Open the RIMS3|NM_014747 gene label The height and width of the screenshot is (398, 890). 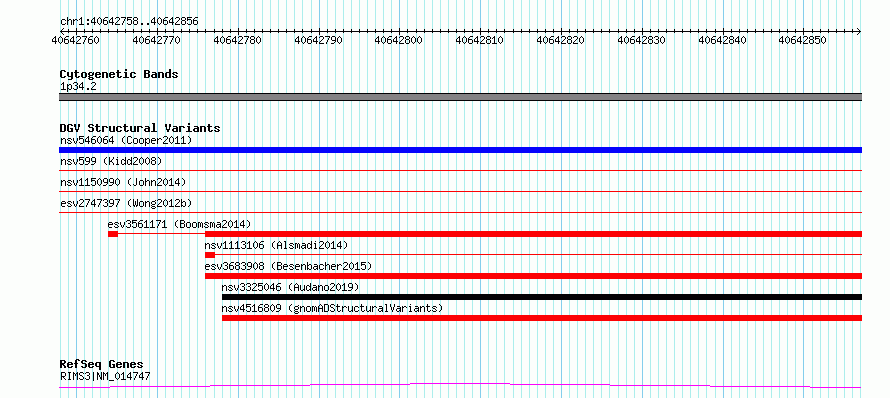click(105, 376)
